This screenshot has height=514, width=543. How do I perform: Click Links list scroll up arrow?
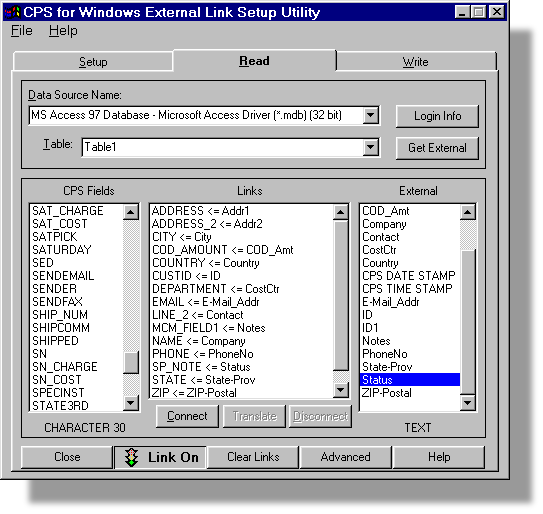click(341, 212)
